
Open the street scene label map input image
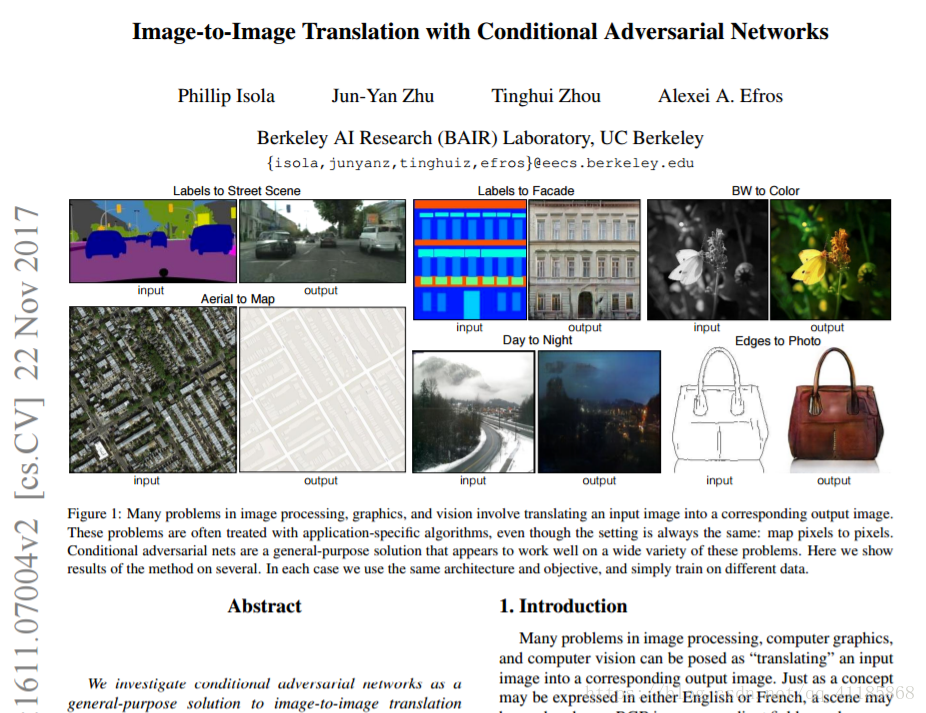[153, 241]
